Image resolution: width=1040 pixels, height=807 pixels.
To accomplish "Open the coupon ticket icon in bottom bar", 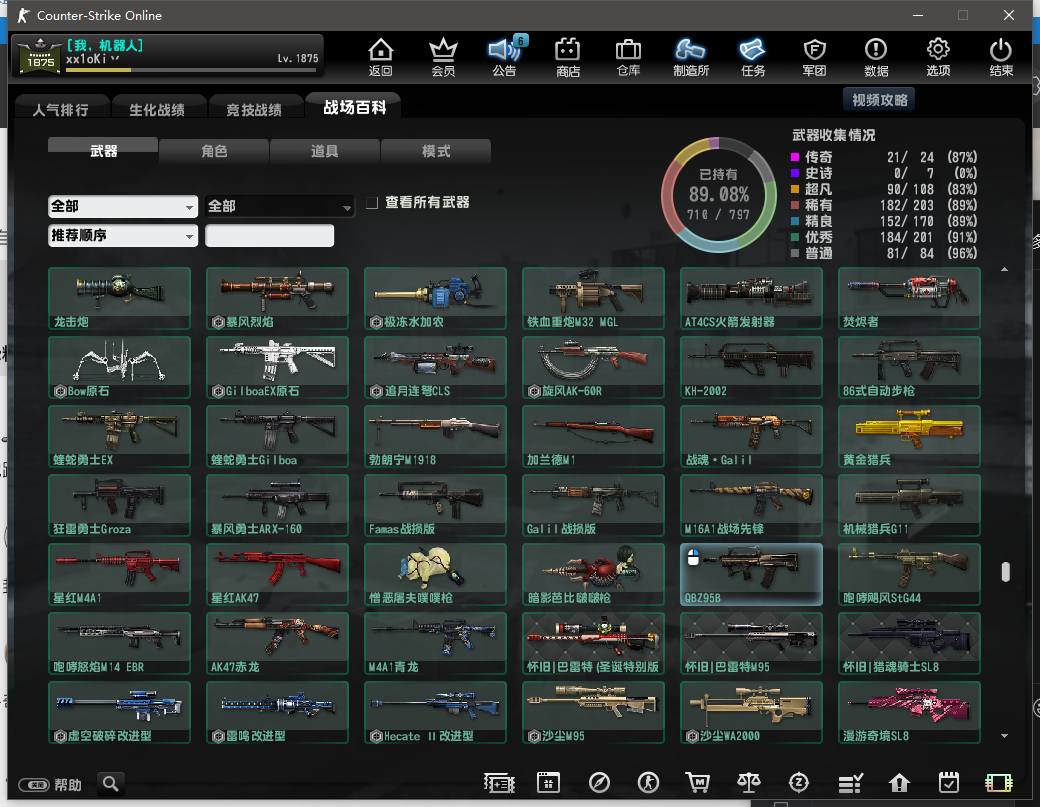I will (499, 783).
